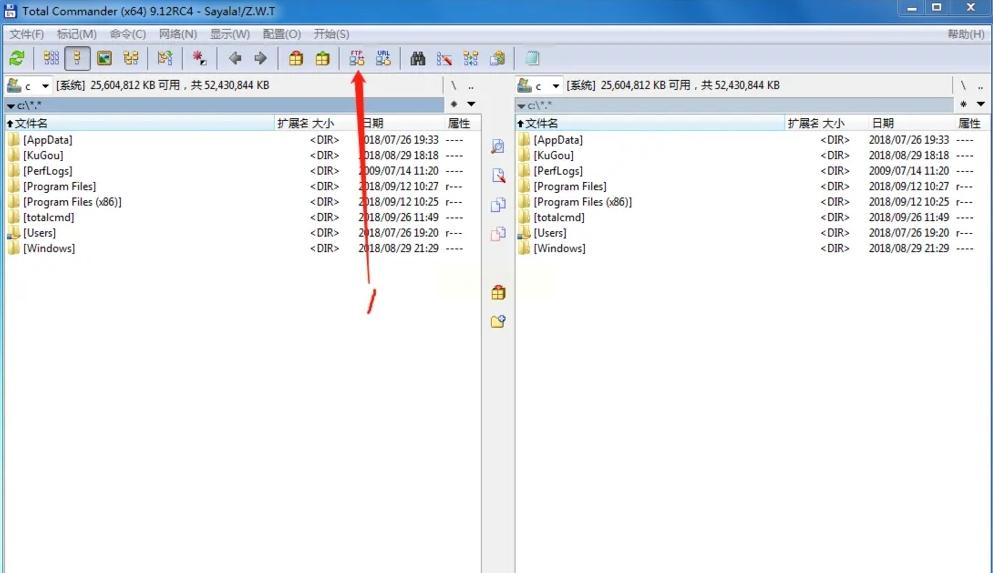Click the green Refresh icon in the toolbar
Image resolution: width=993 pixels, height=573 pixels.
17,58
